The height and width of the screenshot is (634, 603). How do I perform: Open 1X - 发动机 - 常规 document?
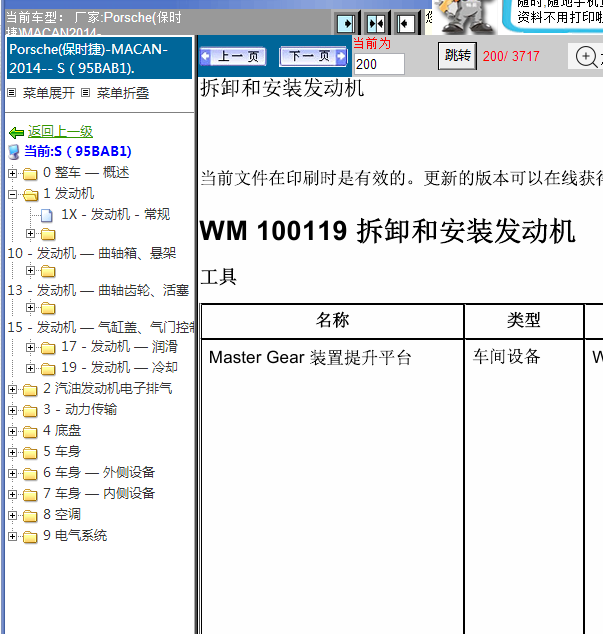[x=116, y=214]
